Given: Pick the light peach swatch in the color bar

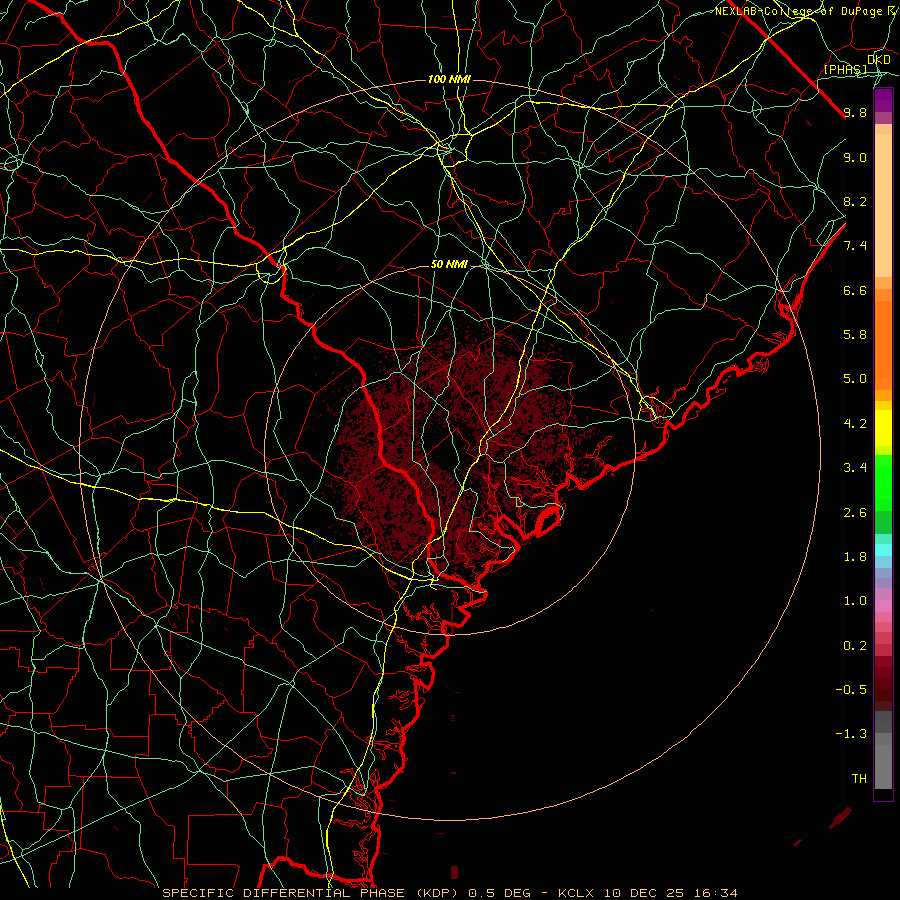Looking at the screenshot, I should (883, 205).
